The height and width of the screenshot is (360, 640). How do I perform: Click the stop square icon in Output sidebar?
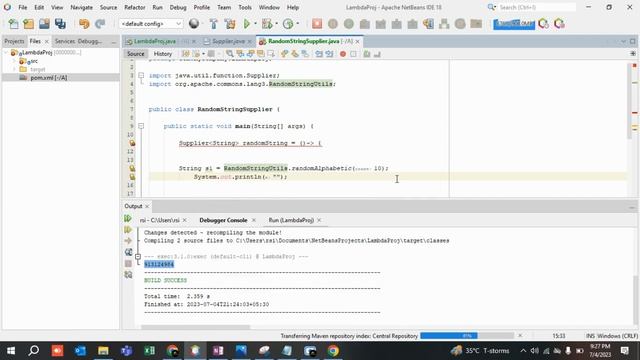coord(128,264)
